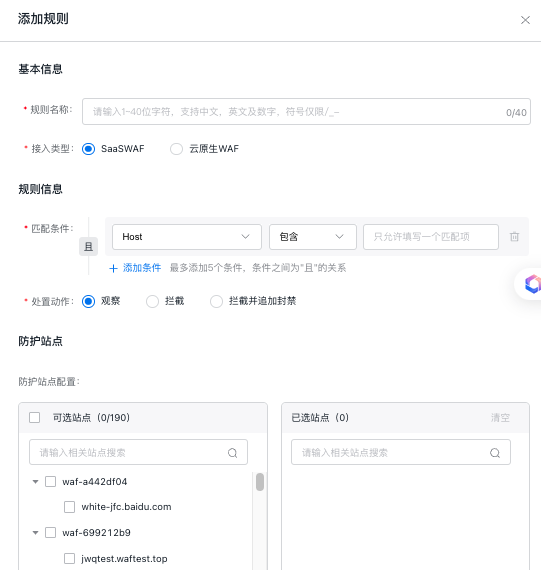Tick the white-jfc.baidu.com site checkbox
Viewport: 541px width, 570px height.
pyautogui.click(x=69, y=507)
